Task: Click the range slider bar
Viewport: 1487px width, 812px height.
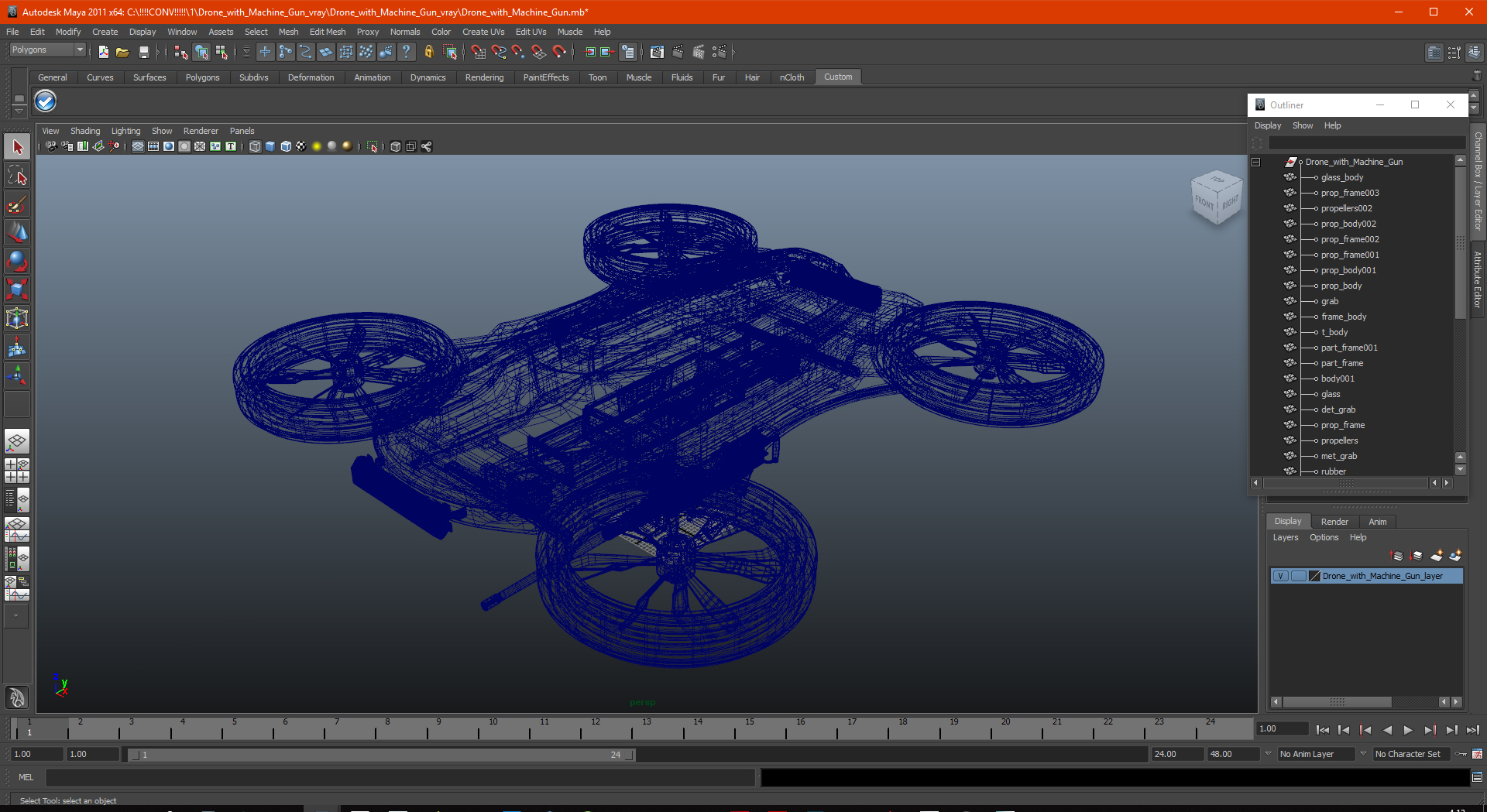Action: coord(381,755)
